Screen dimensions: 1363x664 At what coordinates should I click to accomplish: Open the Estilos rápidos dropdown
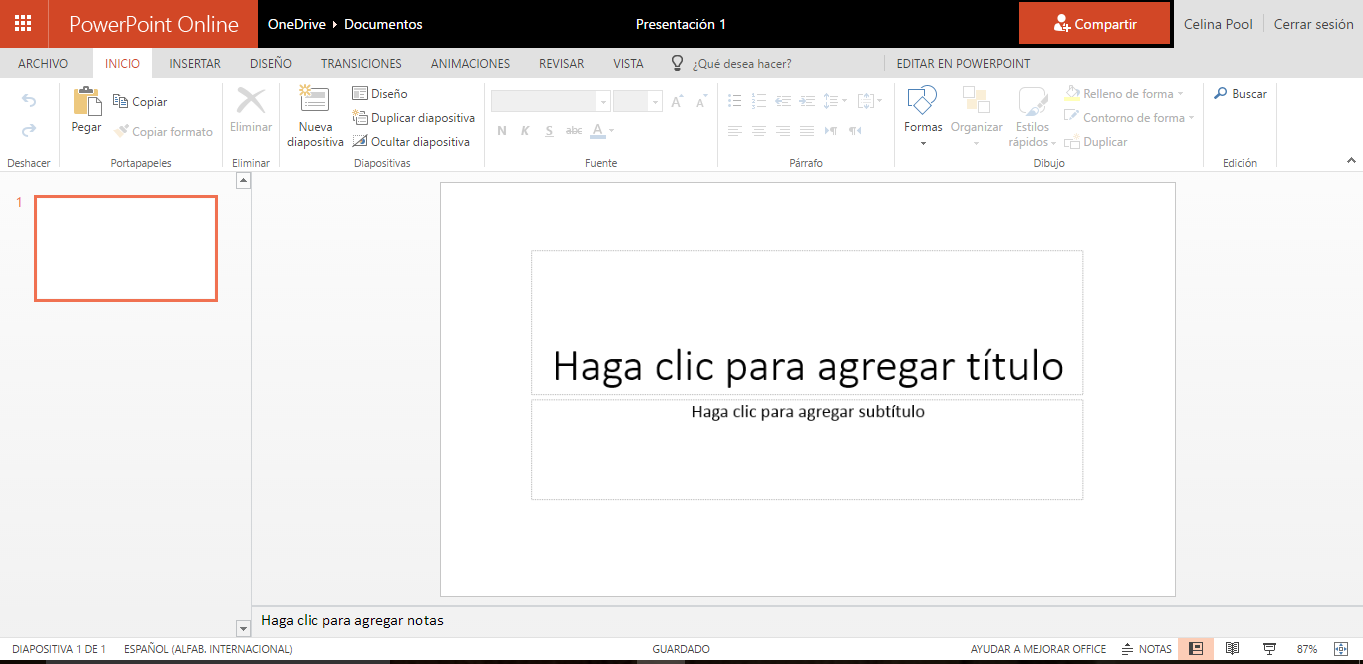pos(1032,117)
